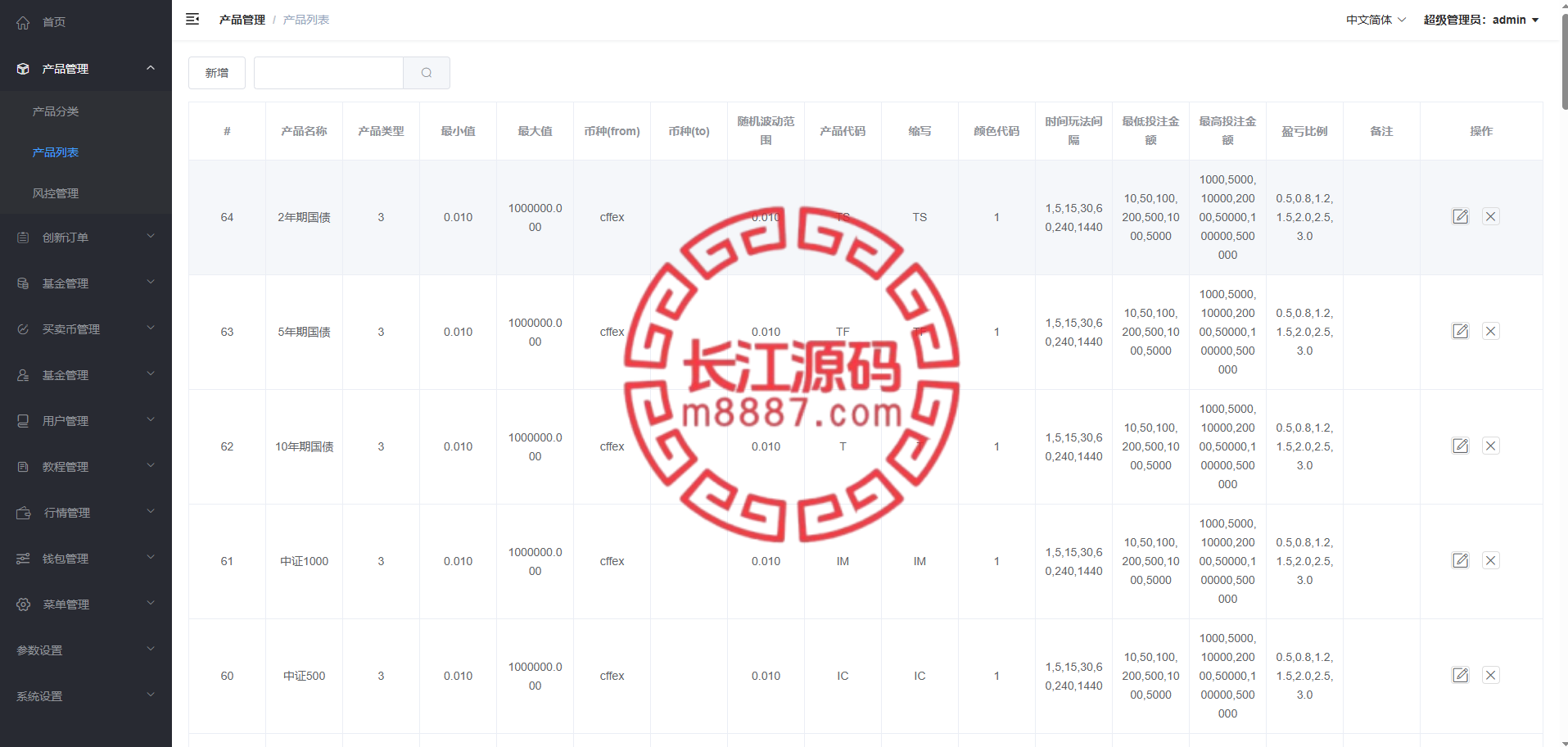Click the 产品代码 column header
The width and height of the screenshot is (1568, 747).
[x=843, y=131]
